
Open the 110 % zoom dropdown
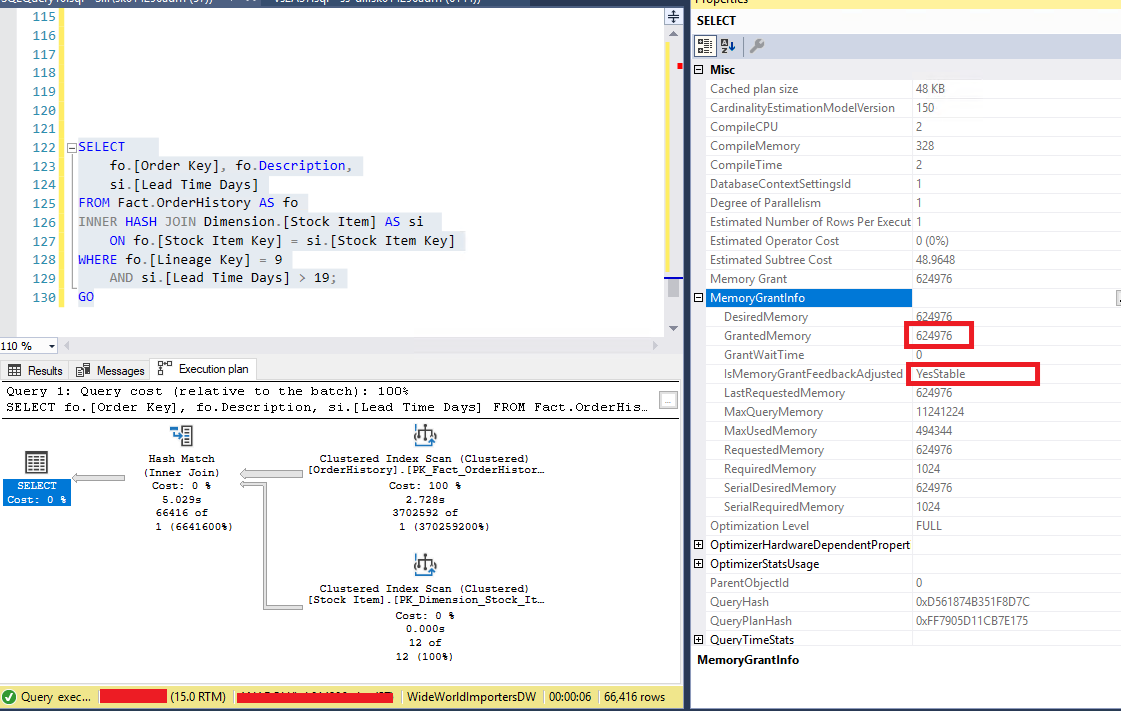(51, 347)
